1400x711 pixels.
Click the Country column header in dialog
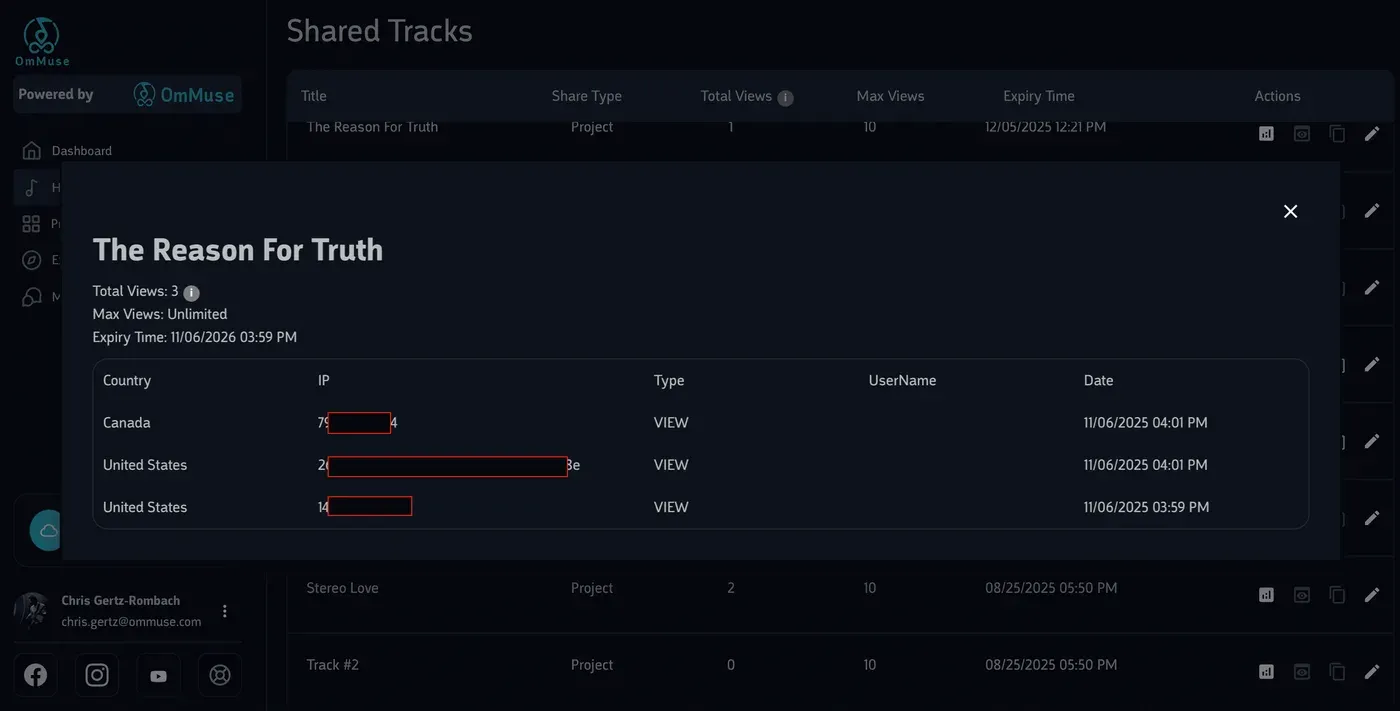(x=127, y=380)
